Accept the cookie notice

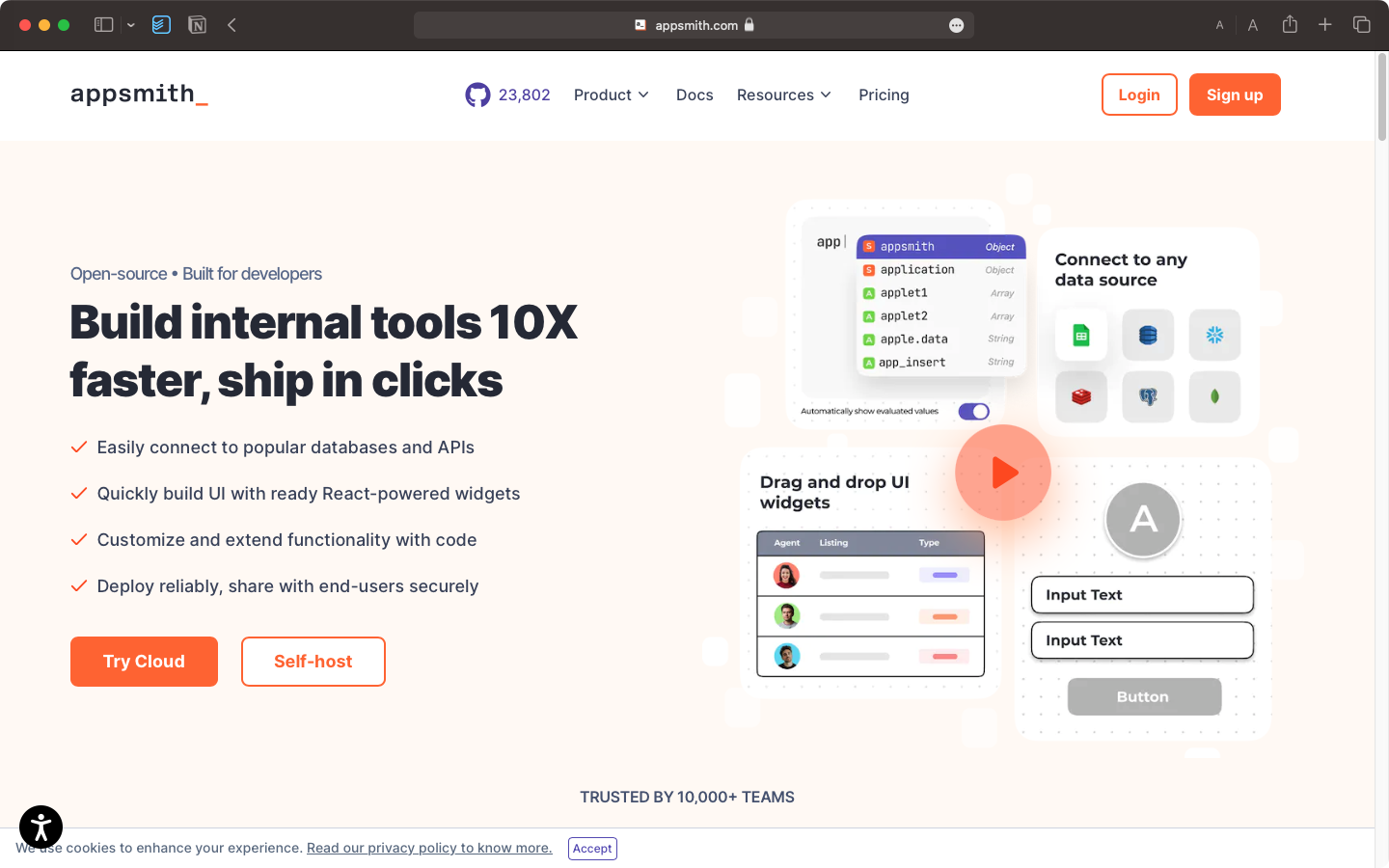(x=592, y=849)
